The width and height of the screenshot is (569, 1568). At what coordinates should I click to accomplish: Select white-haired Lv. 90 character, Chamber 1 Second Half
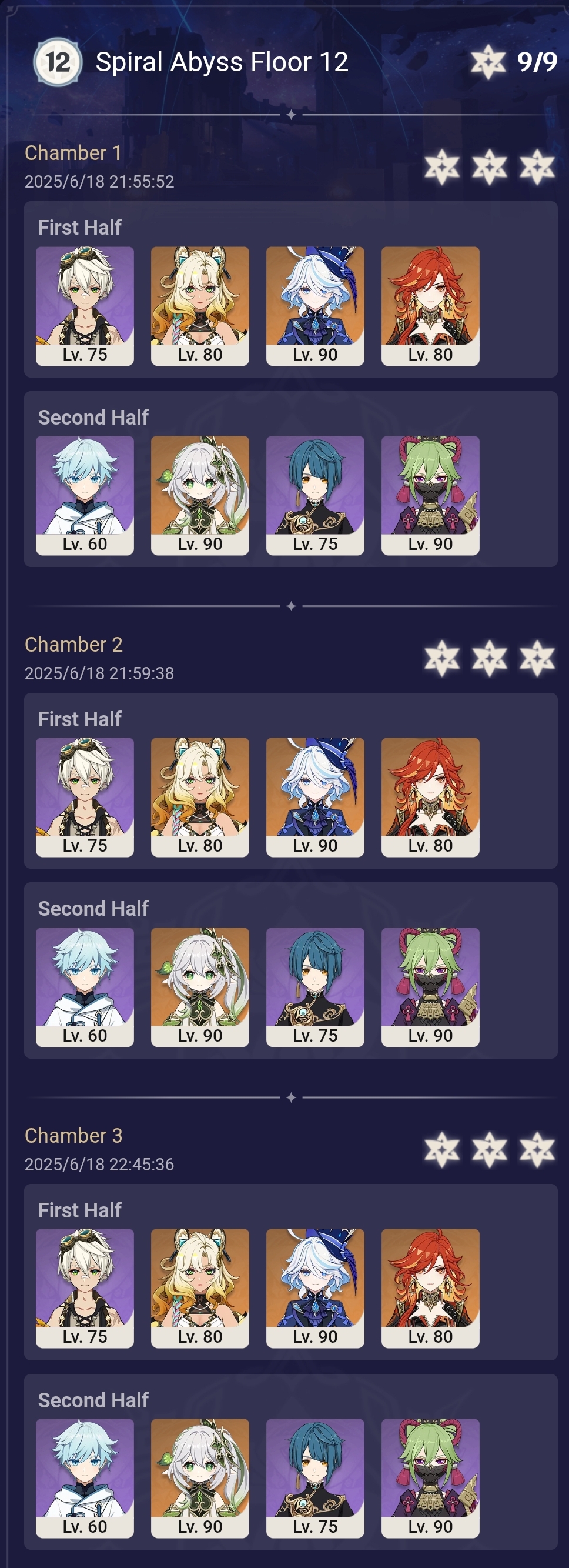[x=200, y=495]
